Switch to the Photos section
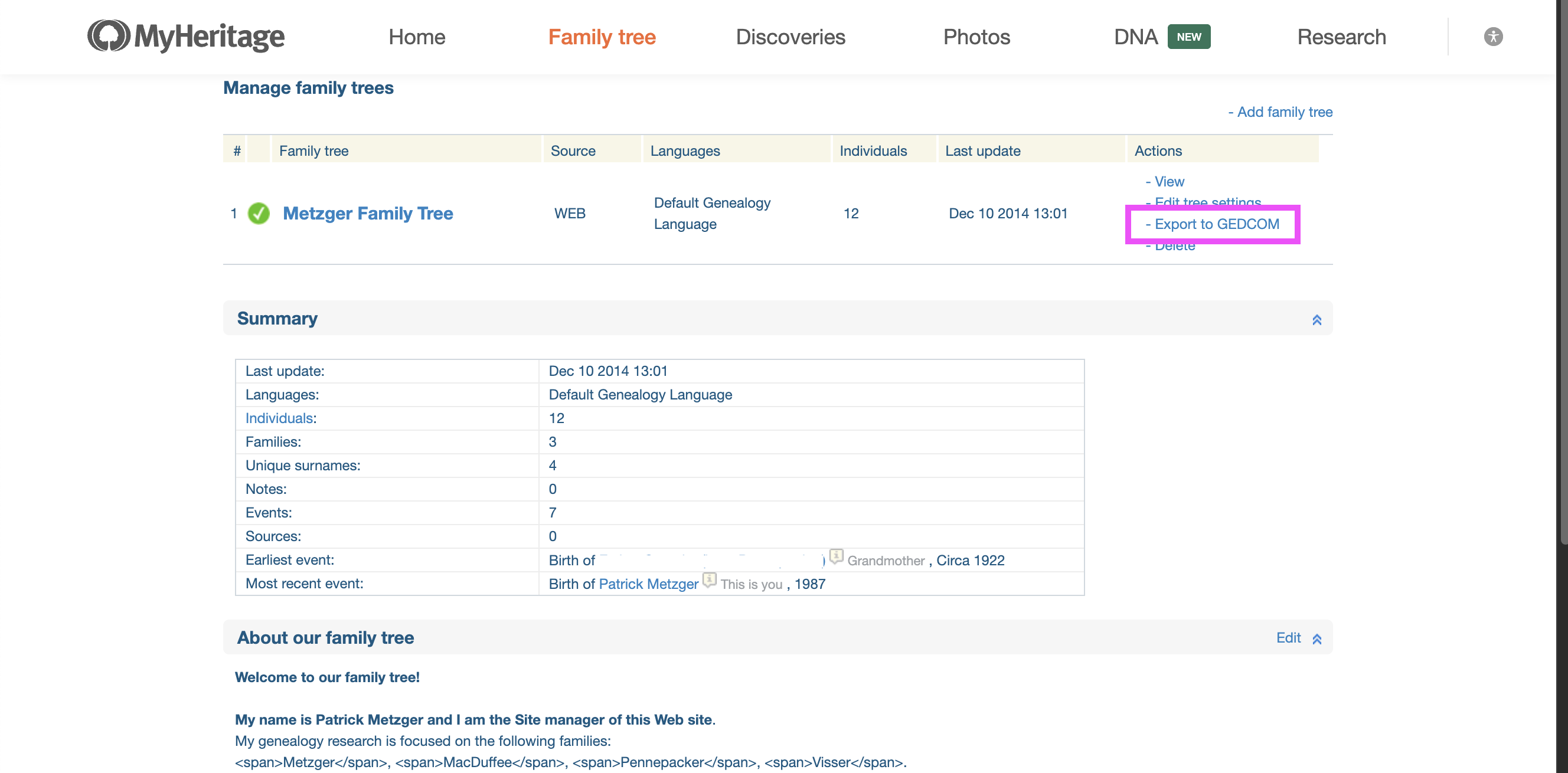Image resolution: width=1568 pixels, height=773 pixels. click(x=976, y=37)
